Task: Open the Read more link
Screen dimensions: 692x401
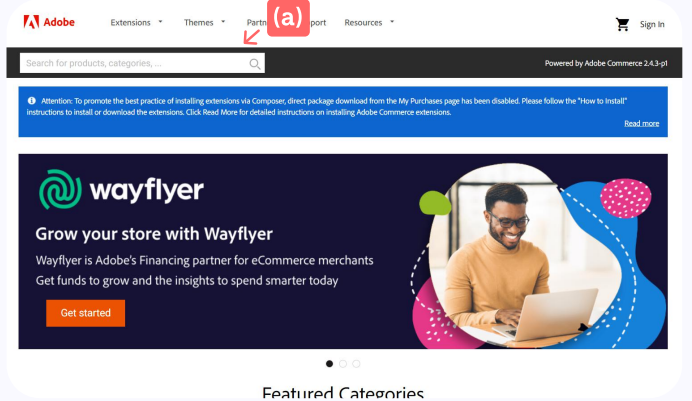Action: click(x=642, y=124)
